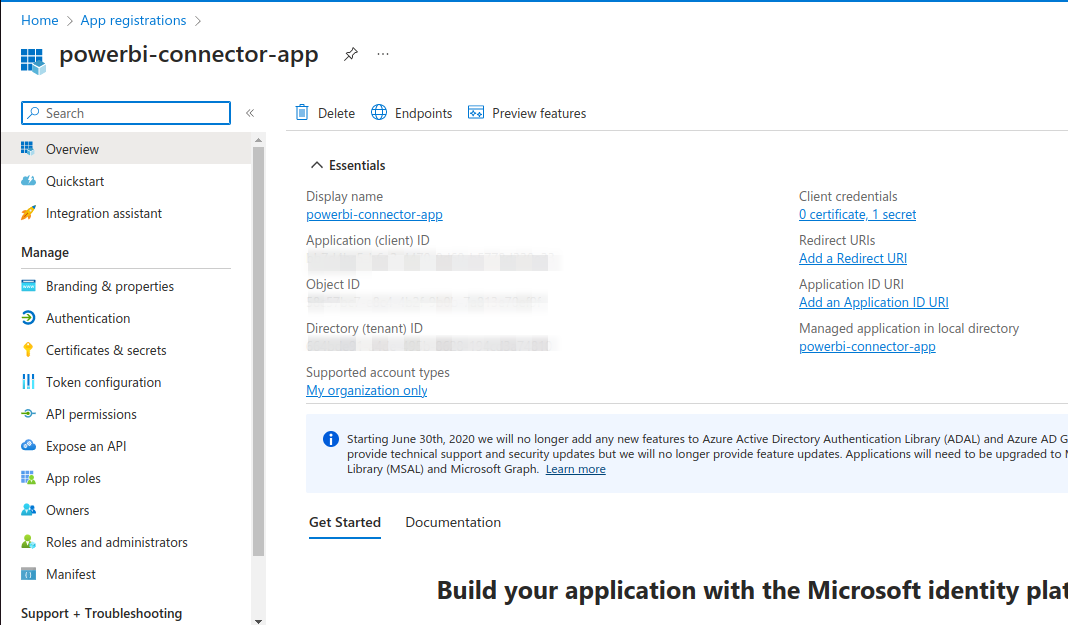Click My organization only link

(366, 390)
